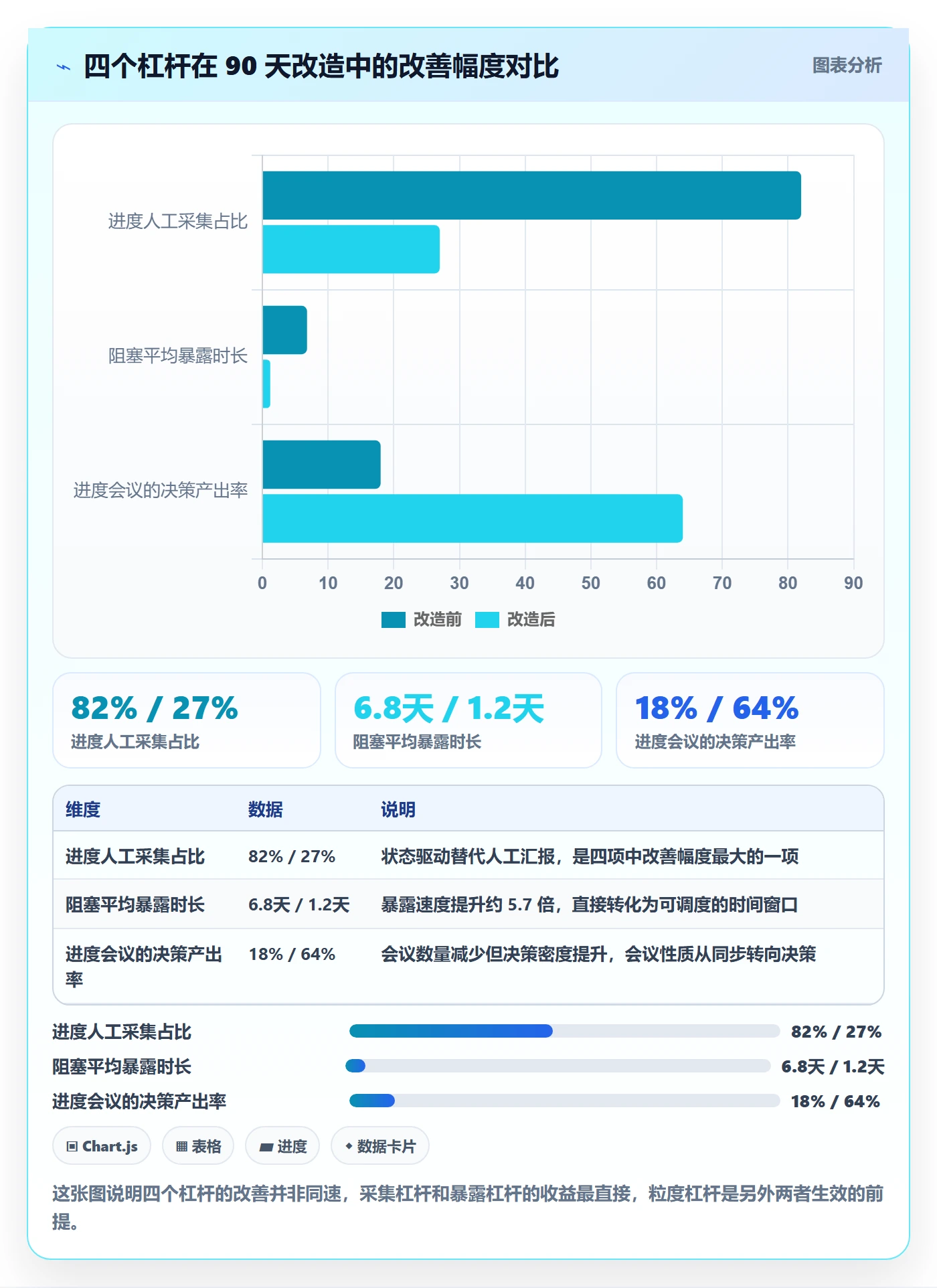Click the diamond icon in the 数据卡片 chip
Image resolution: width=937 pixels, height=1288 pixels.
pyautogui.click(x=349, y=1146)
